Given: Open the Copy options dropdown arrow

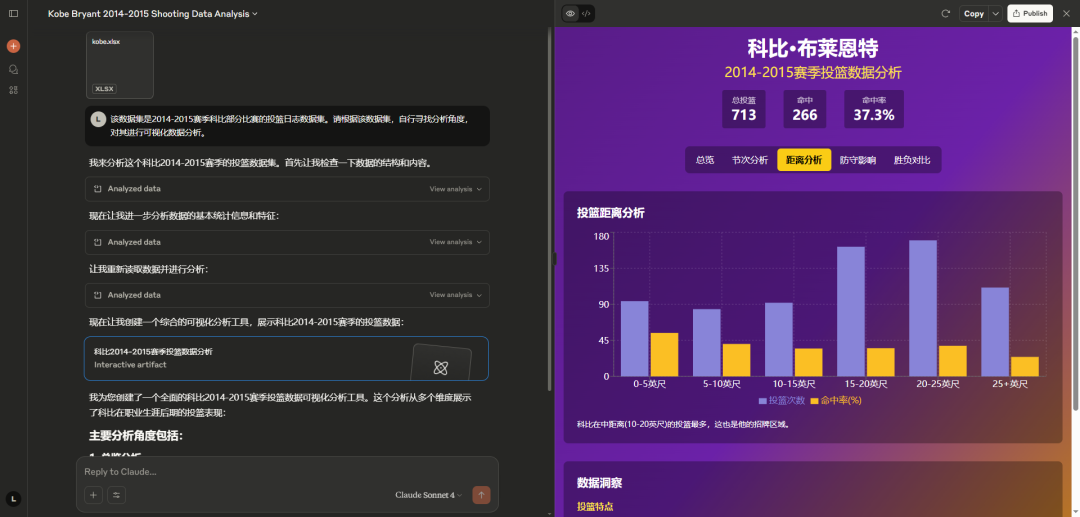Looking at the screenshot, I should point(995,13).
